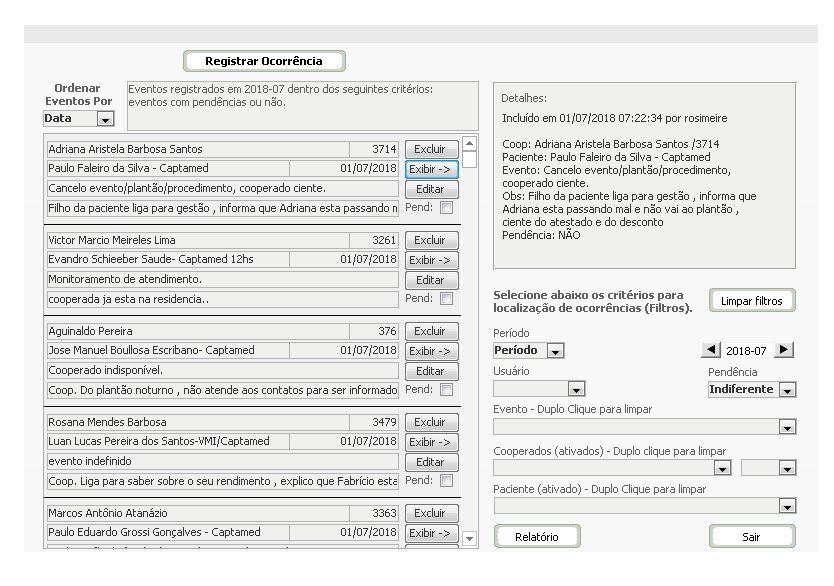The width and height of the screenshot is (834, 586).
Task: Click the code field showing 376
Action: (374, 331)
